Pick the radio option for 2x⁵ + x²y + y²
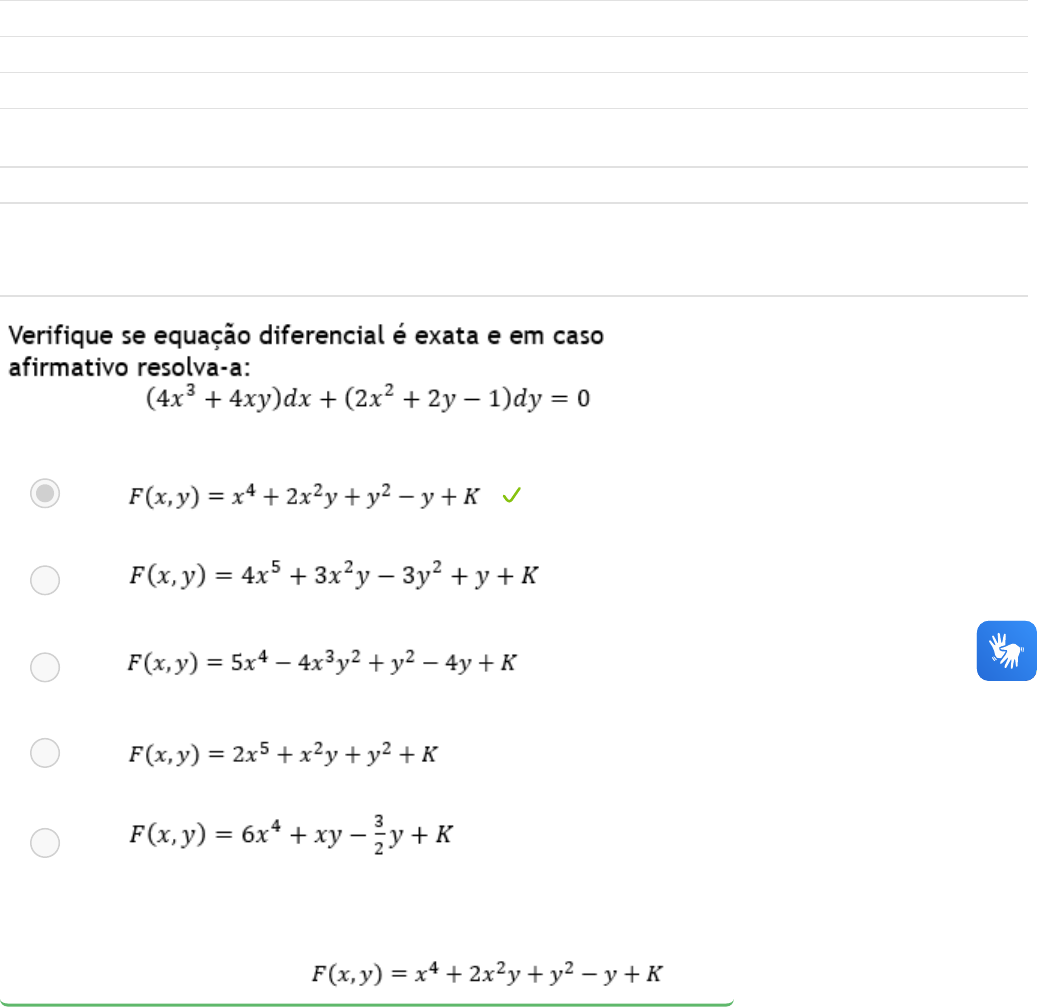The width and height of the screenshot is (1037, 1007). tap(45, 752)
